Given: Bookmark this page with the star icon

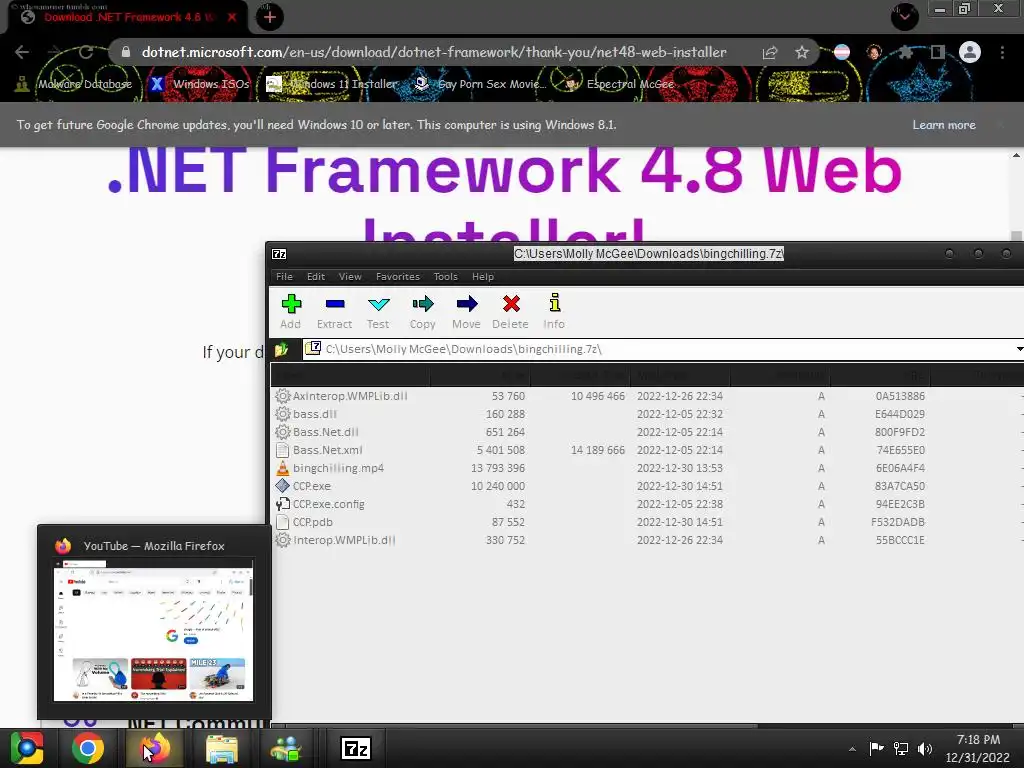Looking at the screenshot, I should pos(802,52).
